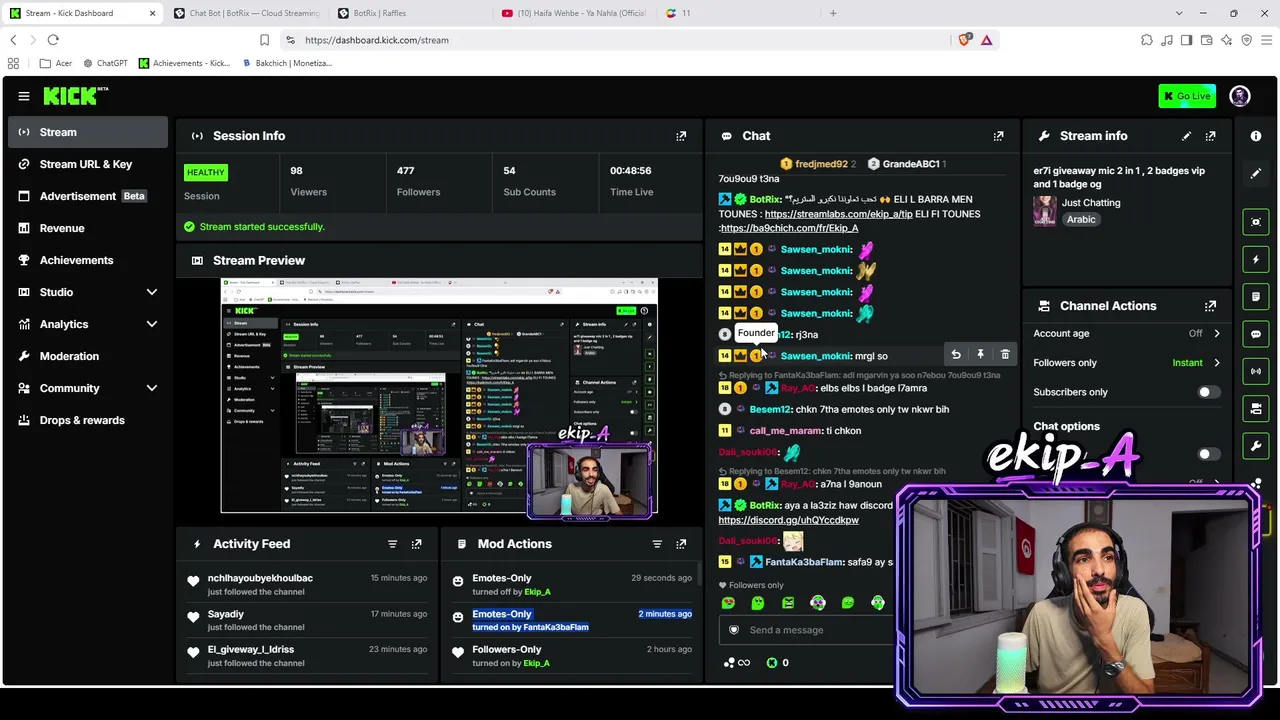Open the browser wallet icon
The height and width of the screenshot is (720, 1280).
pyautogui.click(x=1206, y=40)
